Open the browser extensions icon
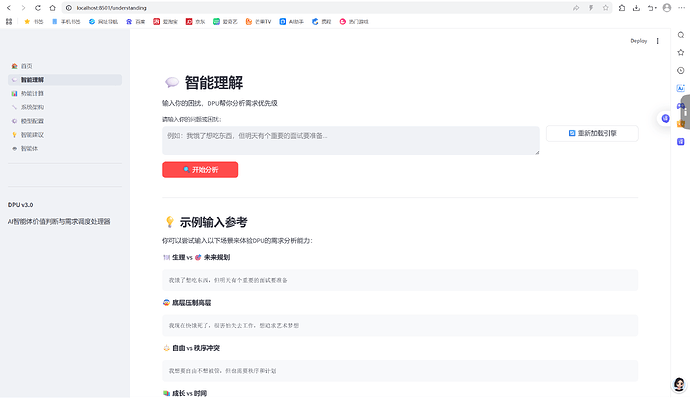Image resolution: width=690 pixels, height=398 pixels. pyautogui.click(x=622, y=8)
